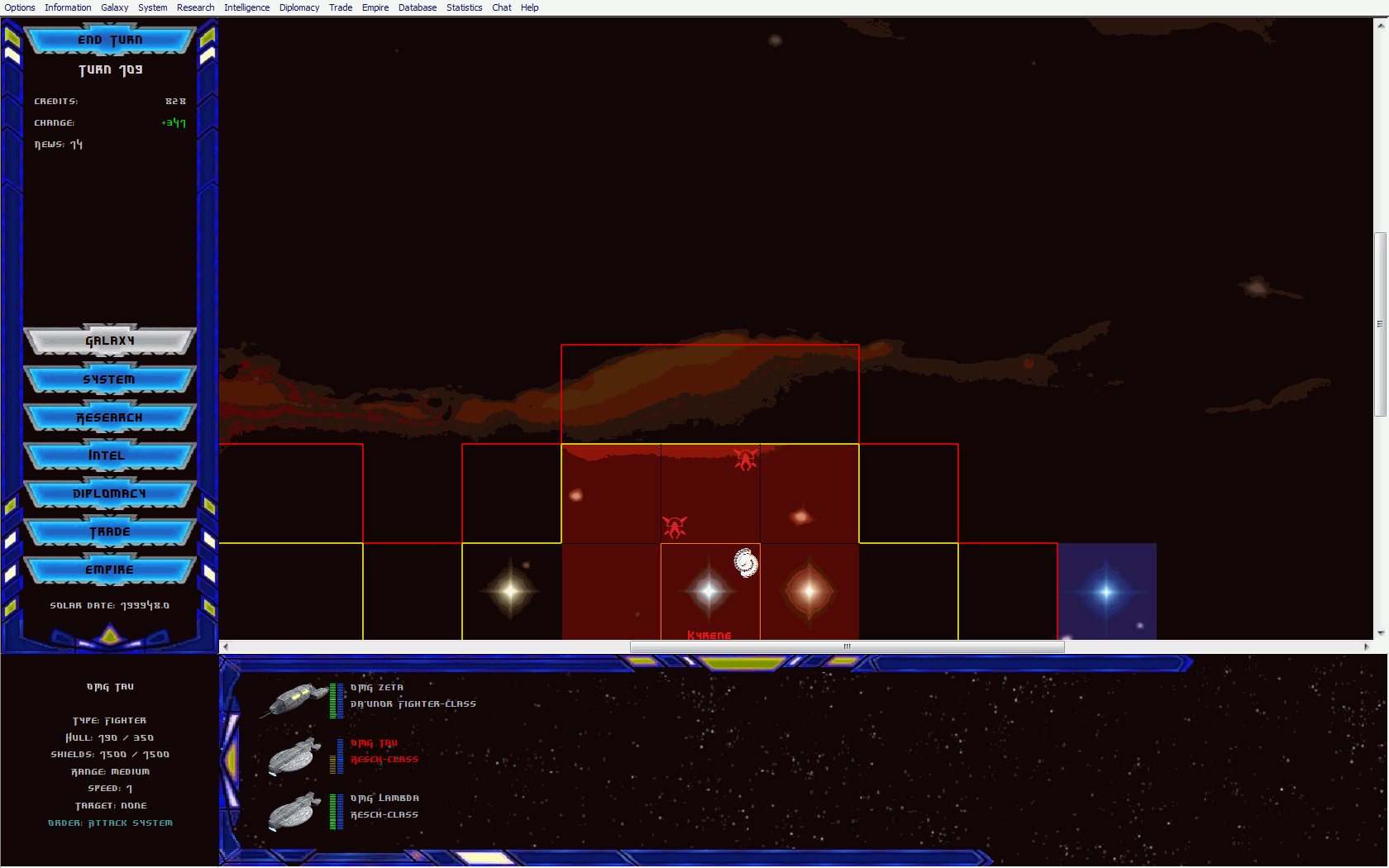
Task: Click the right arrow of horizontal scrollbar
Action: click(1366, 646)
